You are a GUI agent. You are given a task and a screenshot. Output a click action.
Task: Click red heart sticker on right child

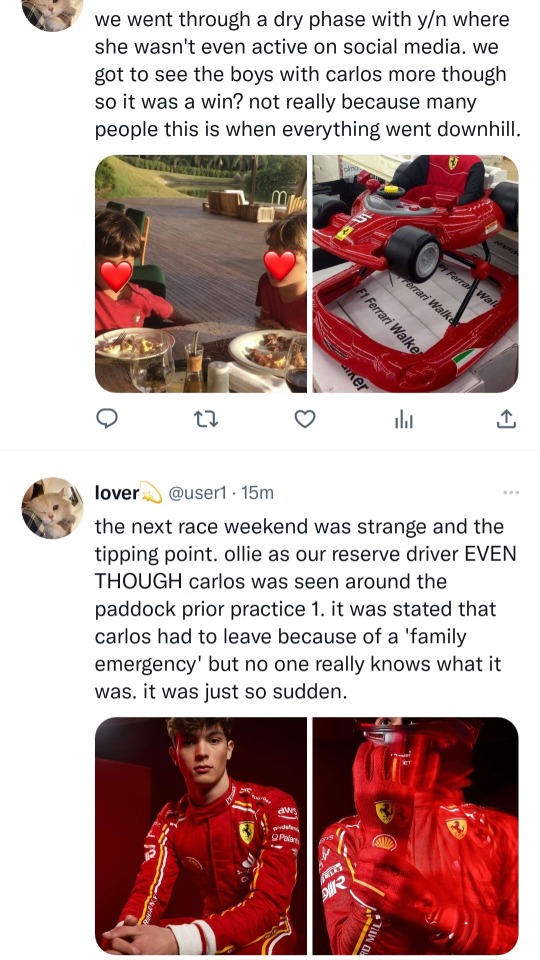tap(280, 266)
